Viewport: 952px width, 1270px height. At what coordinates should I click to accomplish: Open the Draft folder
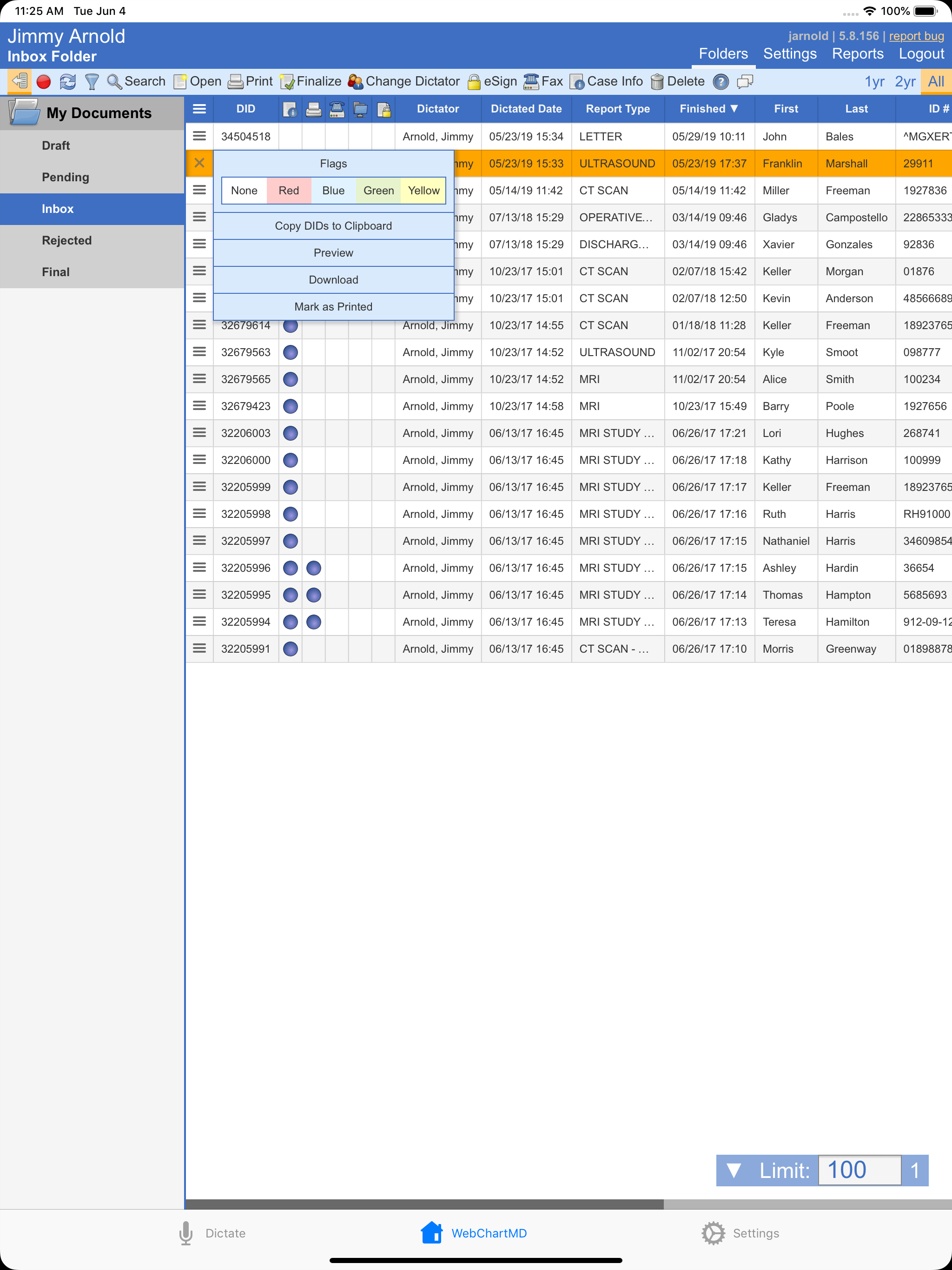92,146
